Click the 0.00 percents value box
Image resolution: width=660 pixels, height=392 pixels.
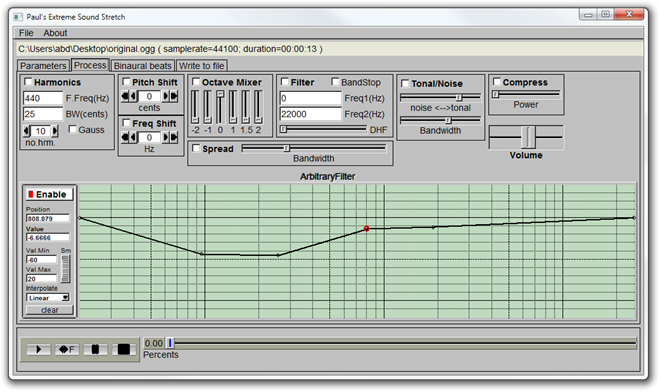(x=154, y=343)
